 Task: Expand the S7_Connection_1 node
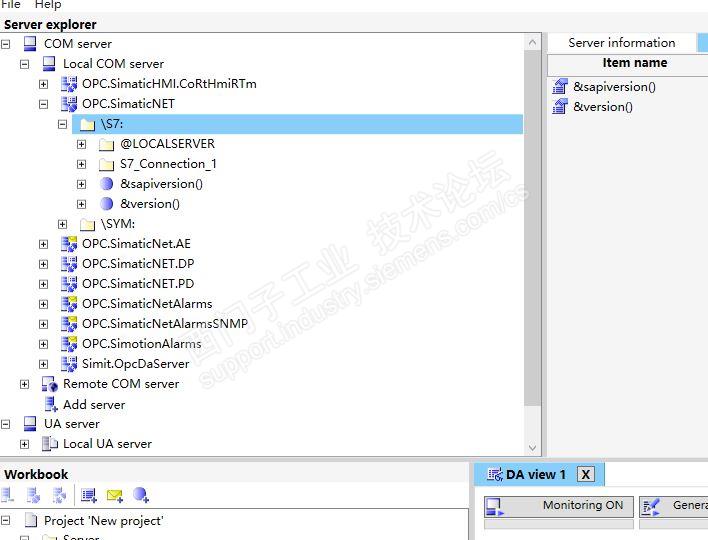[x=81, y=164]
